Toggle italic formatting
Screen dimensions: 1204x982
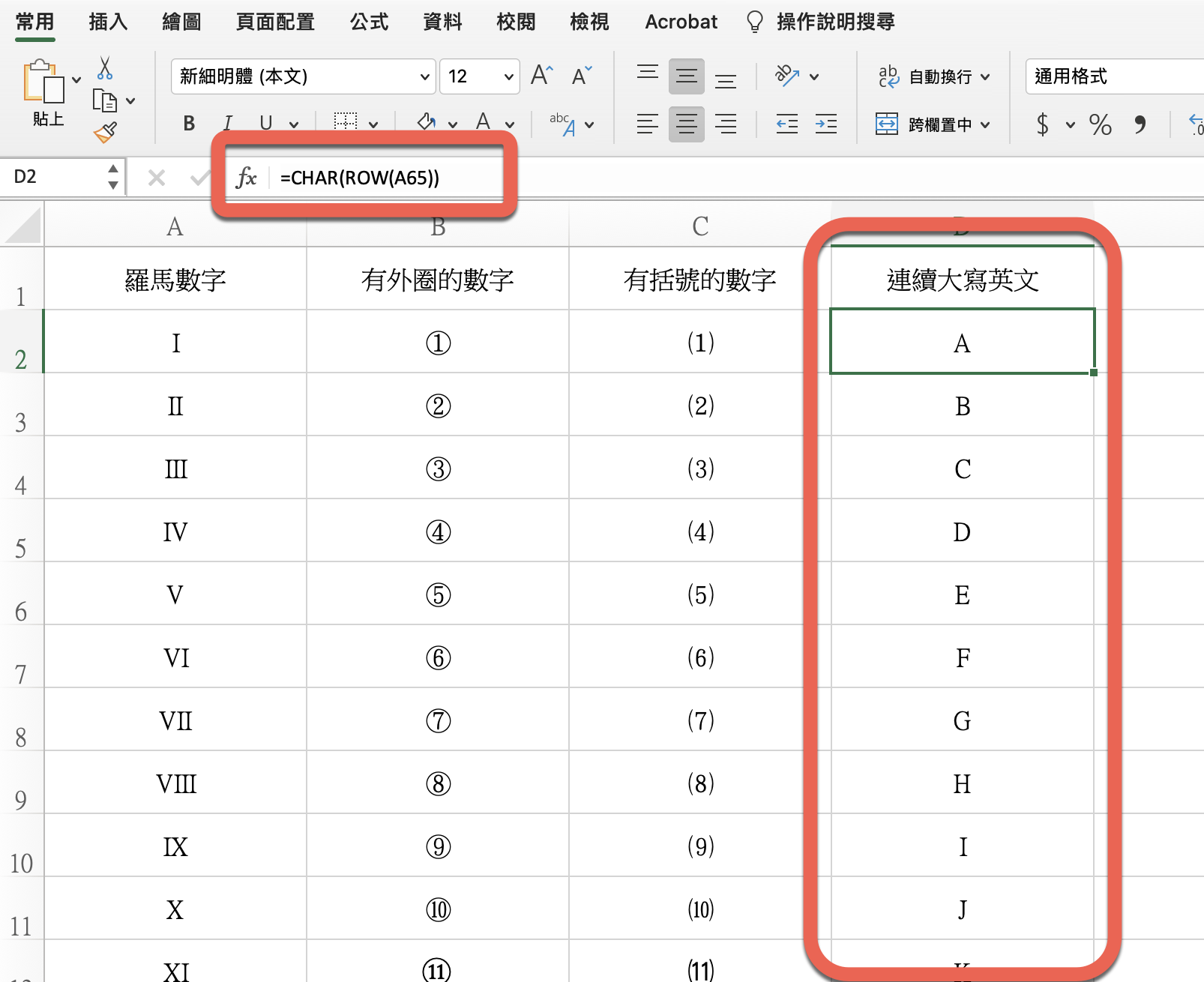(x=228, y=123)
